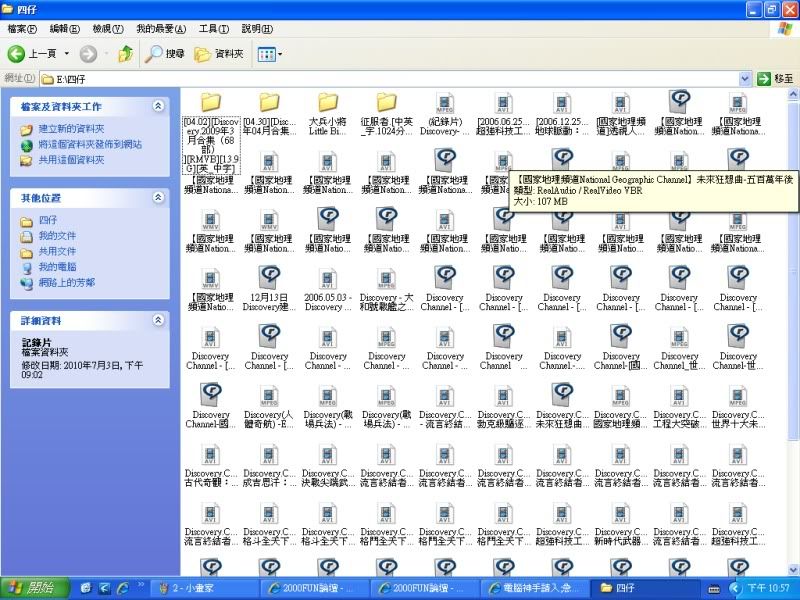The width and height of the screenshot is (800, 600).
Task: Open the back-history dropdown next to 上一頁
Action: 66,54
